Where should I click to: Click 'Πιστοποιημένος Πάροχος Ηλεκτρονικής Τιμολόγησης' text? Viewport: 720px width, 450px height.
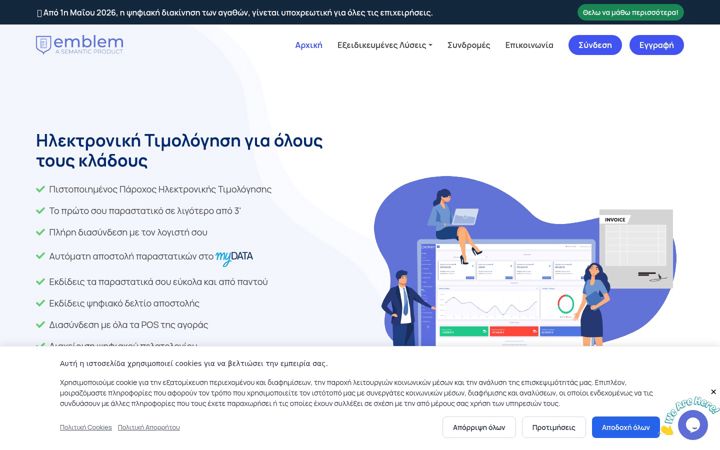point(160,189)
